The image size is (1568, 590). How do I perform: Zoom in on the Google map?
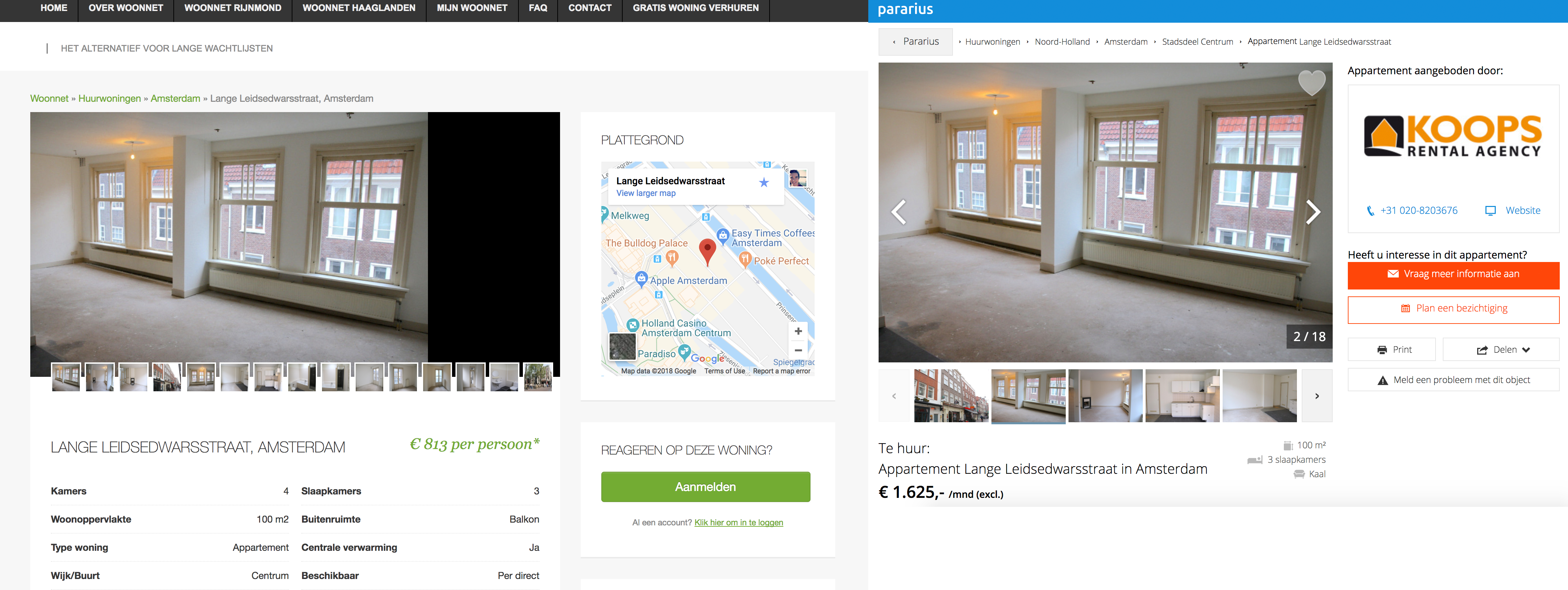[x=797, y=331]
